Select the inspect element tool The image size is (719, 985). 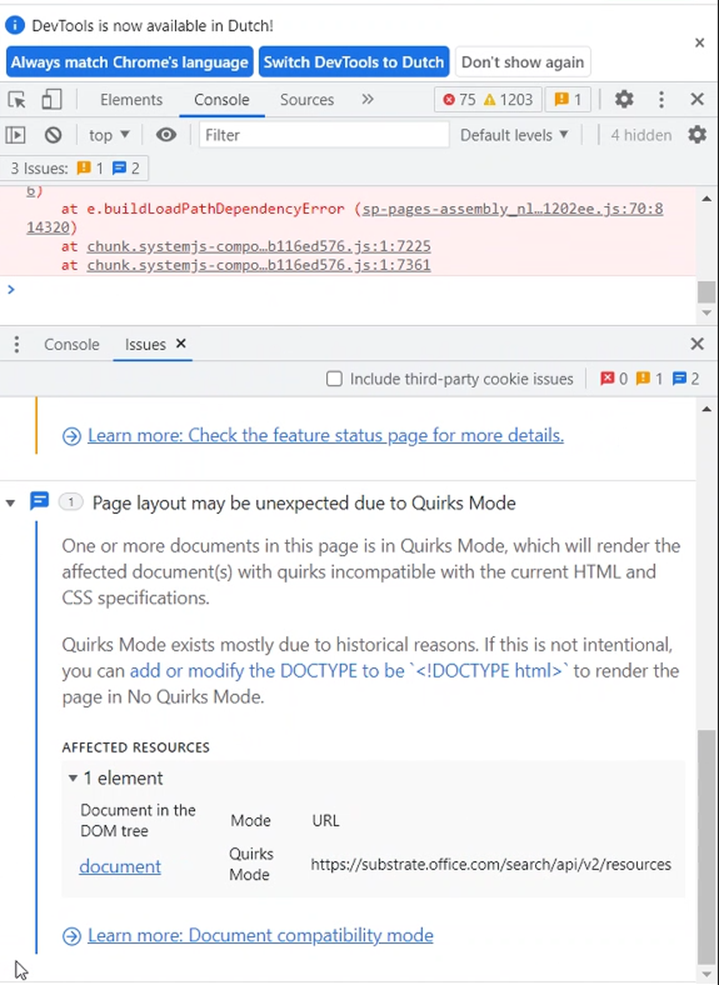pos(15,99)
